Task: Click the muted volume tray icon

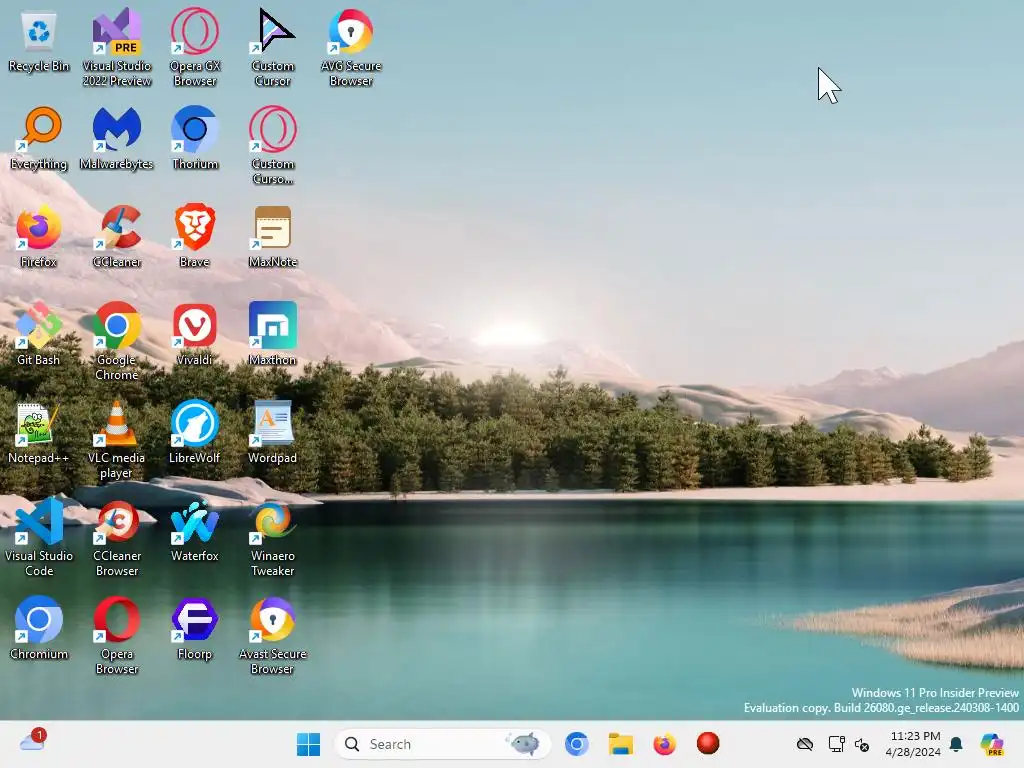Action: [862, 744]
